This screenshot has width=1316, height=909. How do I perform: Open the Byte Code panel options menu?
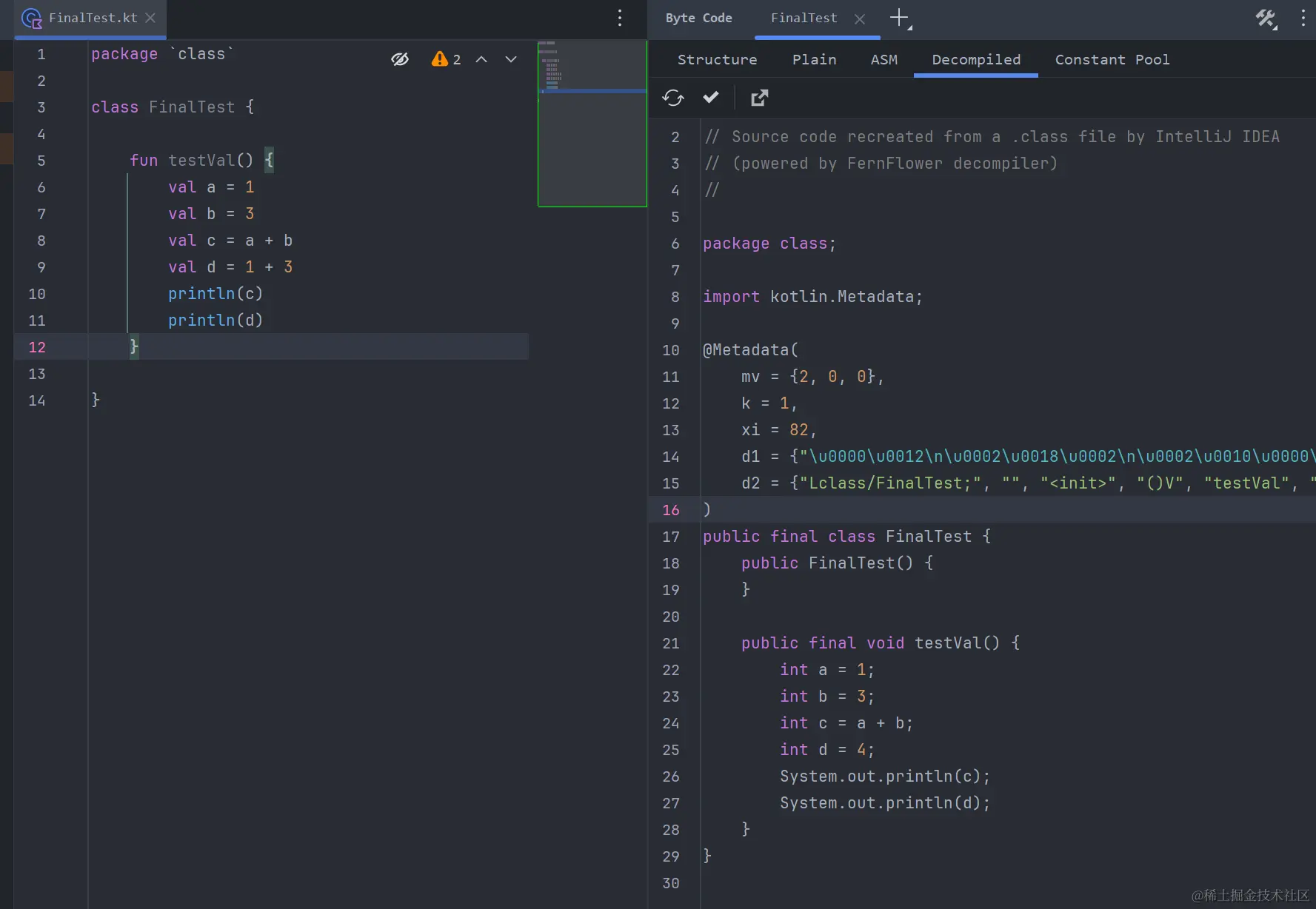[x=1303, y=19]
